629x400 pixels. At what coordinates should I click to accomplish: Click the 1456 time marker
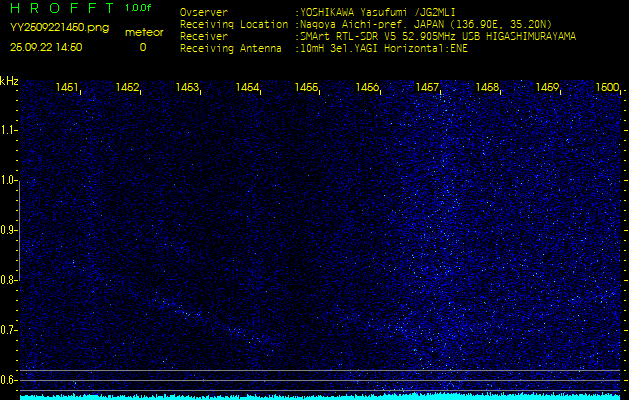tap(367, 87)
